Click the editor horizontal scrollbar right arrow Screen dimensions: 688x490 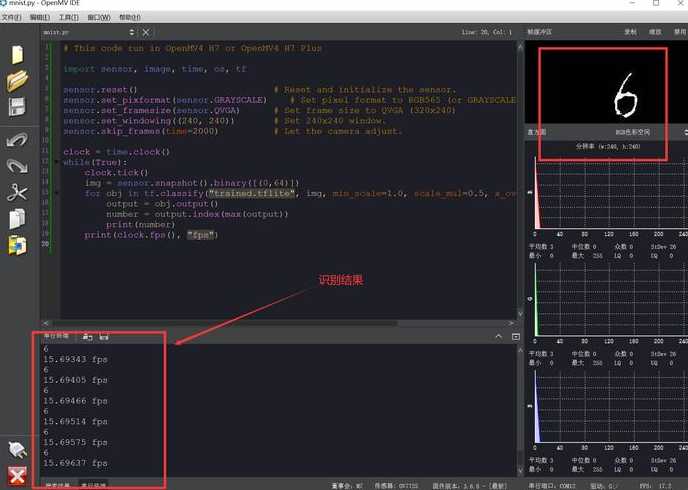(511, 323)
